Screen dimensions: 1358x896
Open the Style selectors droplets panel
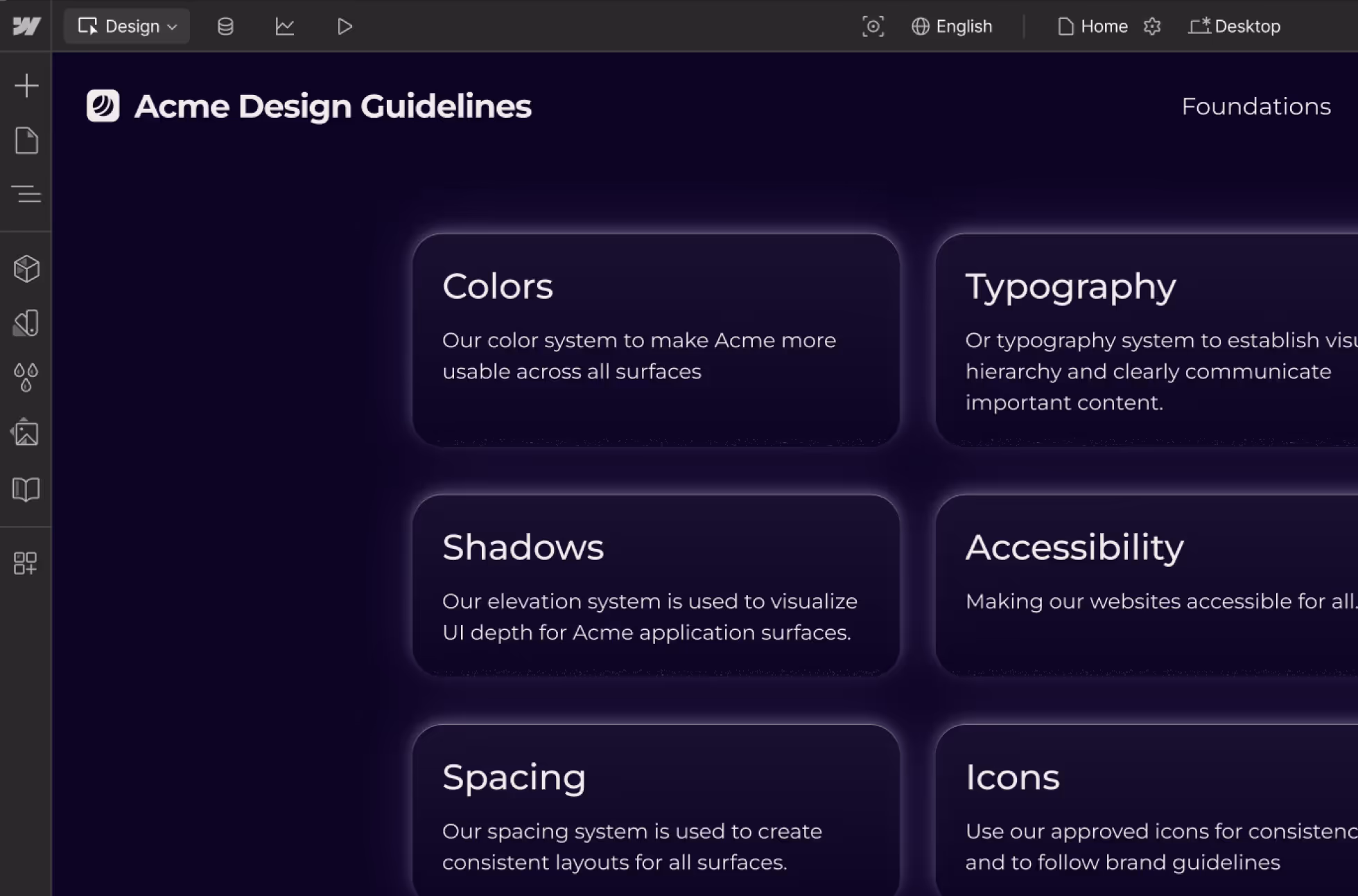(26, 378)
